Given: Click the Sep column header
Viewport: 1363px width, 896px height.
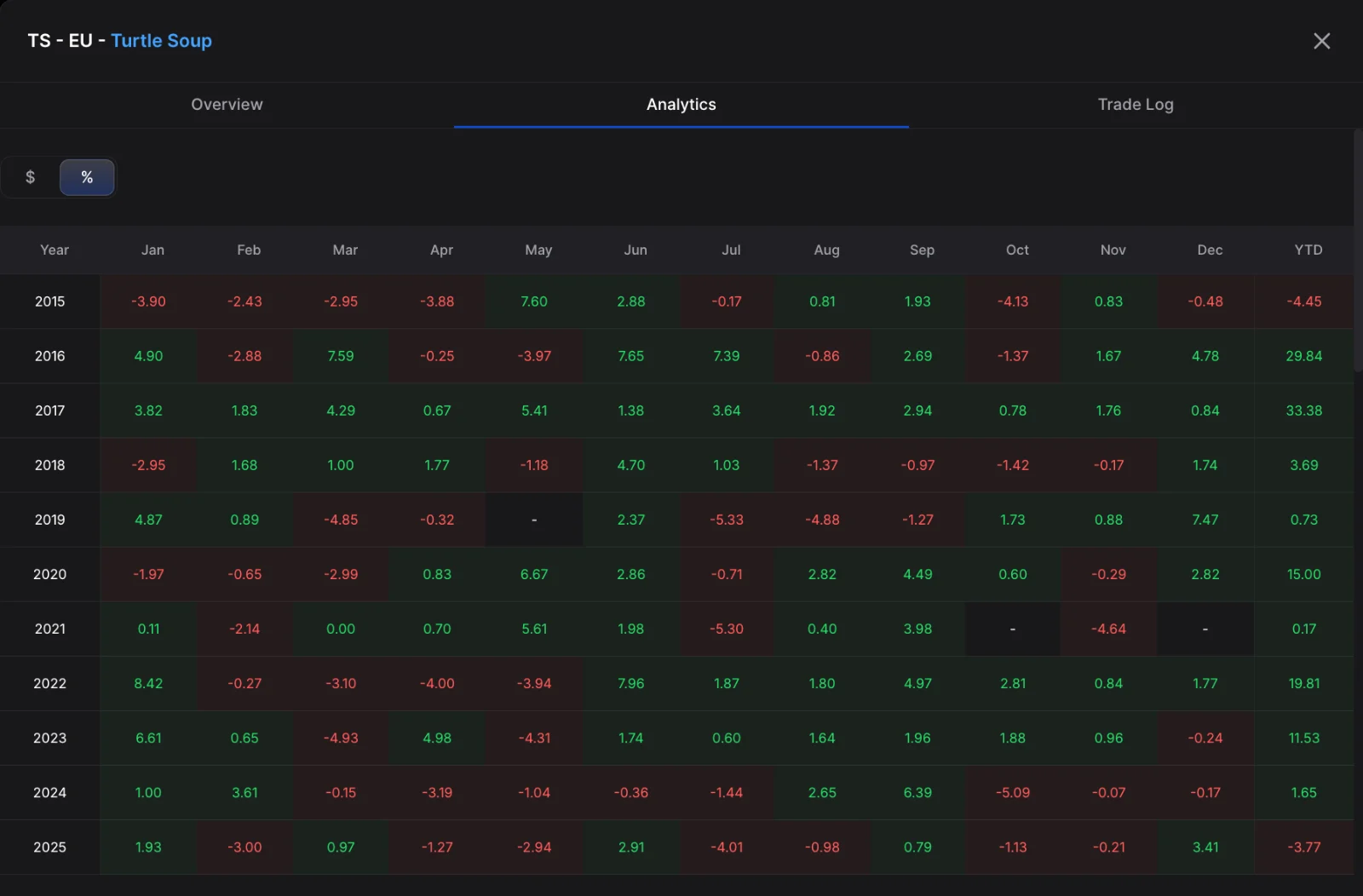Looking at the screenshot, I should (922, 250).
